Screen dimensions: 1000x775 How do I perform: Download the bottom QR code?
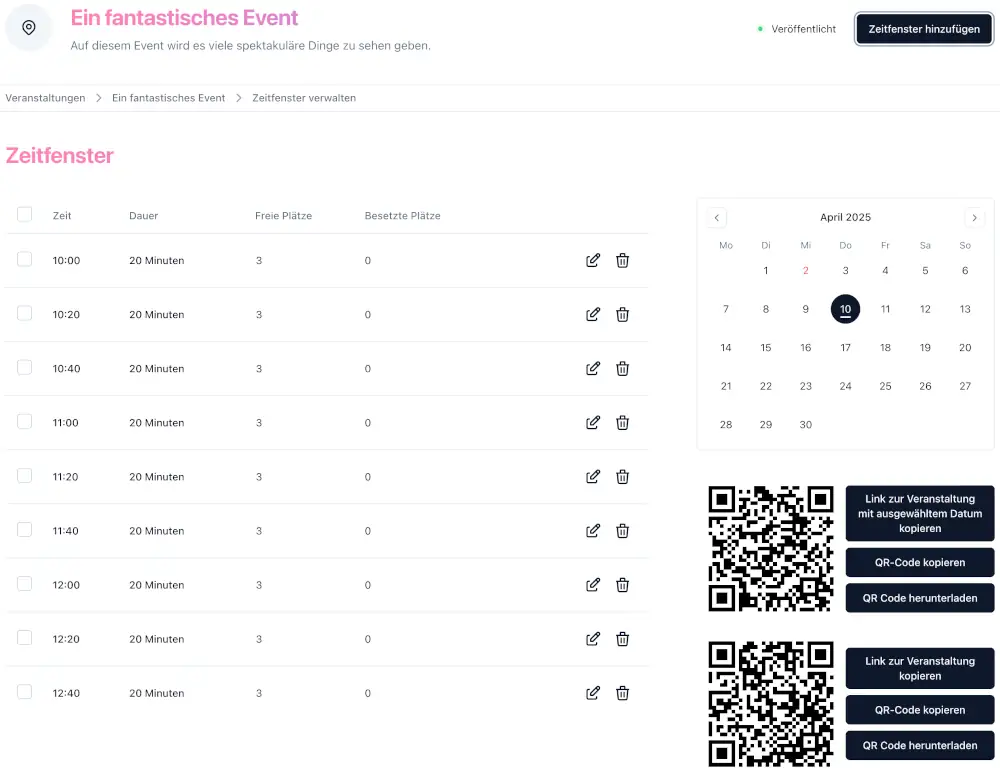[x=919, y=745]
